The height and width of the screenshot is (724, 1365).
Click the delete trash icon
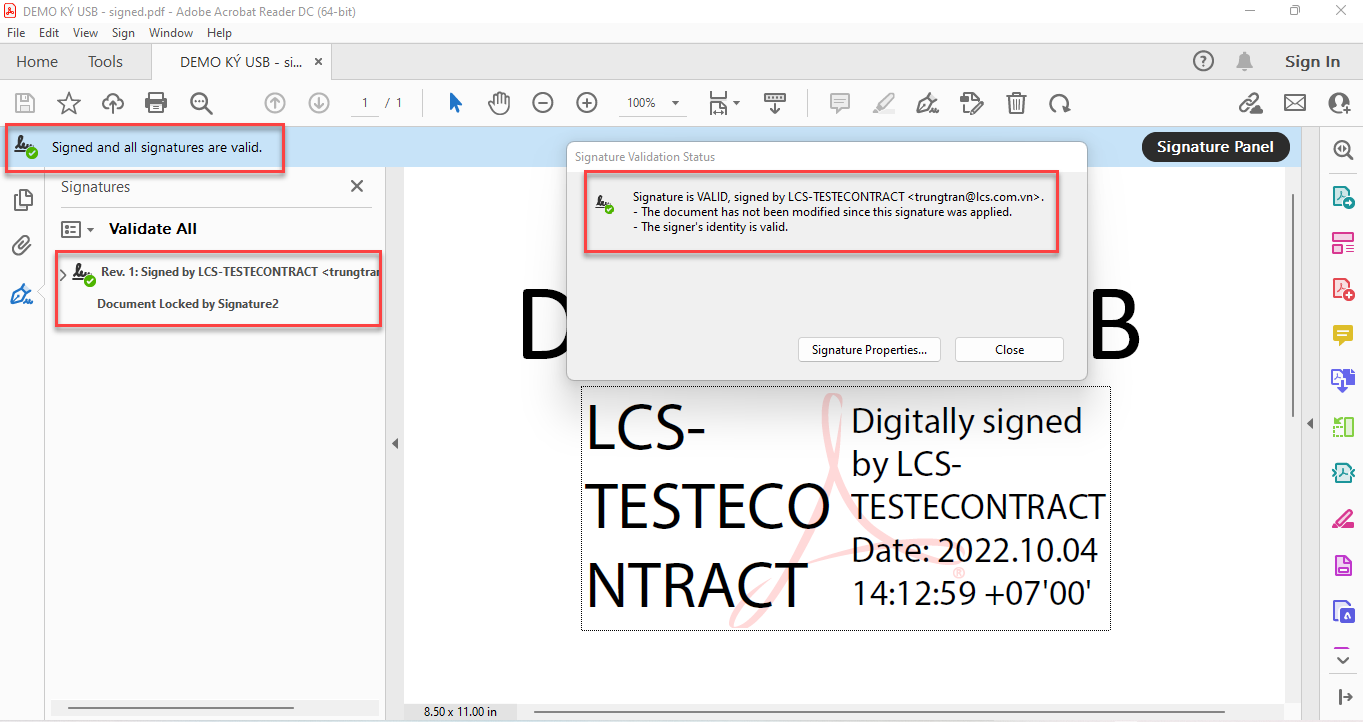(1016, 103)
